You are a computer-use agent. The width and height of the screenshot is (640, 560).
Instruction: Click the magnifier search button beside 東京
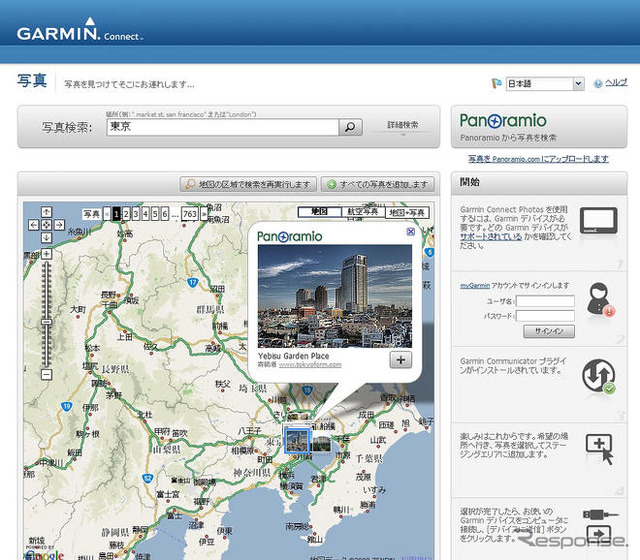click(349, 127)
